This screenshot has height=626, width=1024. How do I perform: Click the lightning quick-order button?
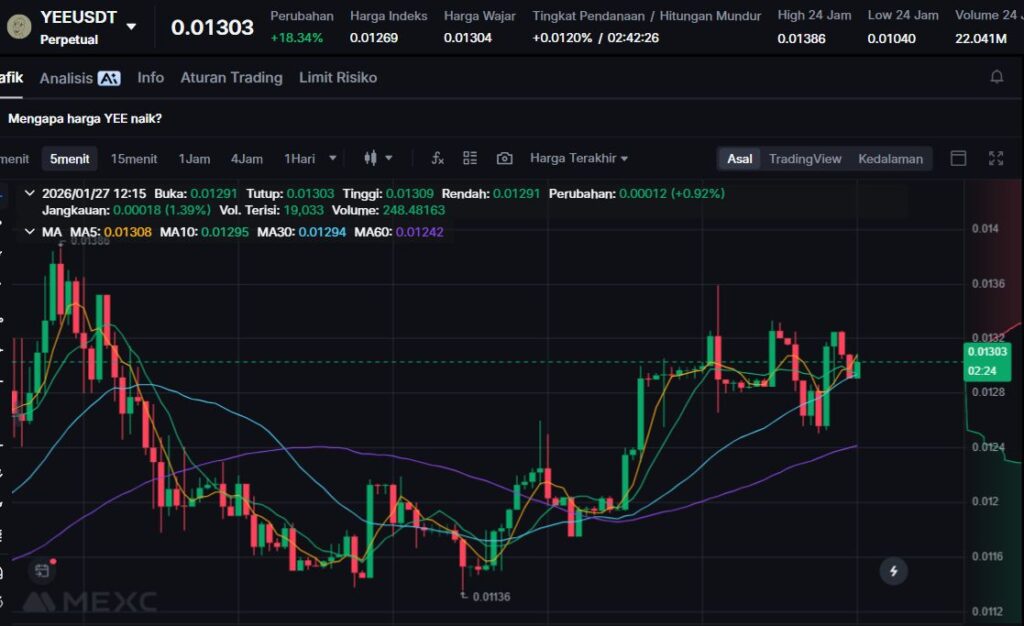tap(893, 571)
